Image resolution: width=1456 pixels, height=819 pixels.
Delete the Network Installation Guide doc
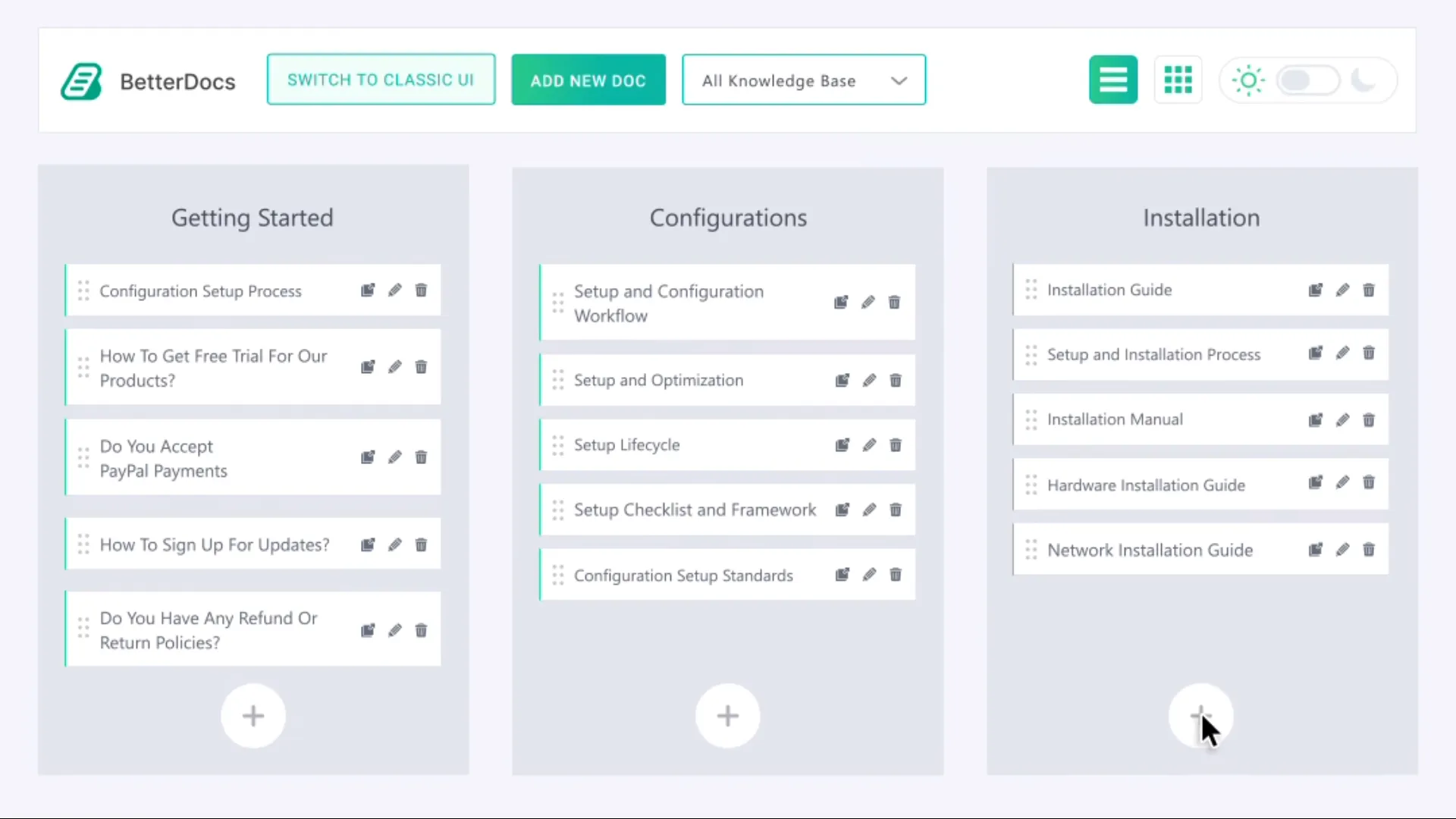[x=1369, y=549]
